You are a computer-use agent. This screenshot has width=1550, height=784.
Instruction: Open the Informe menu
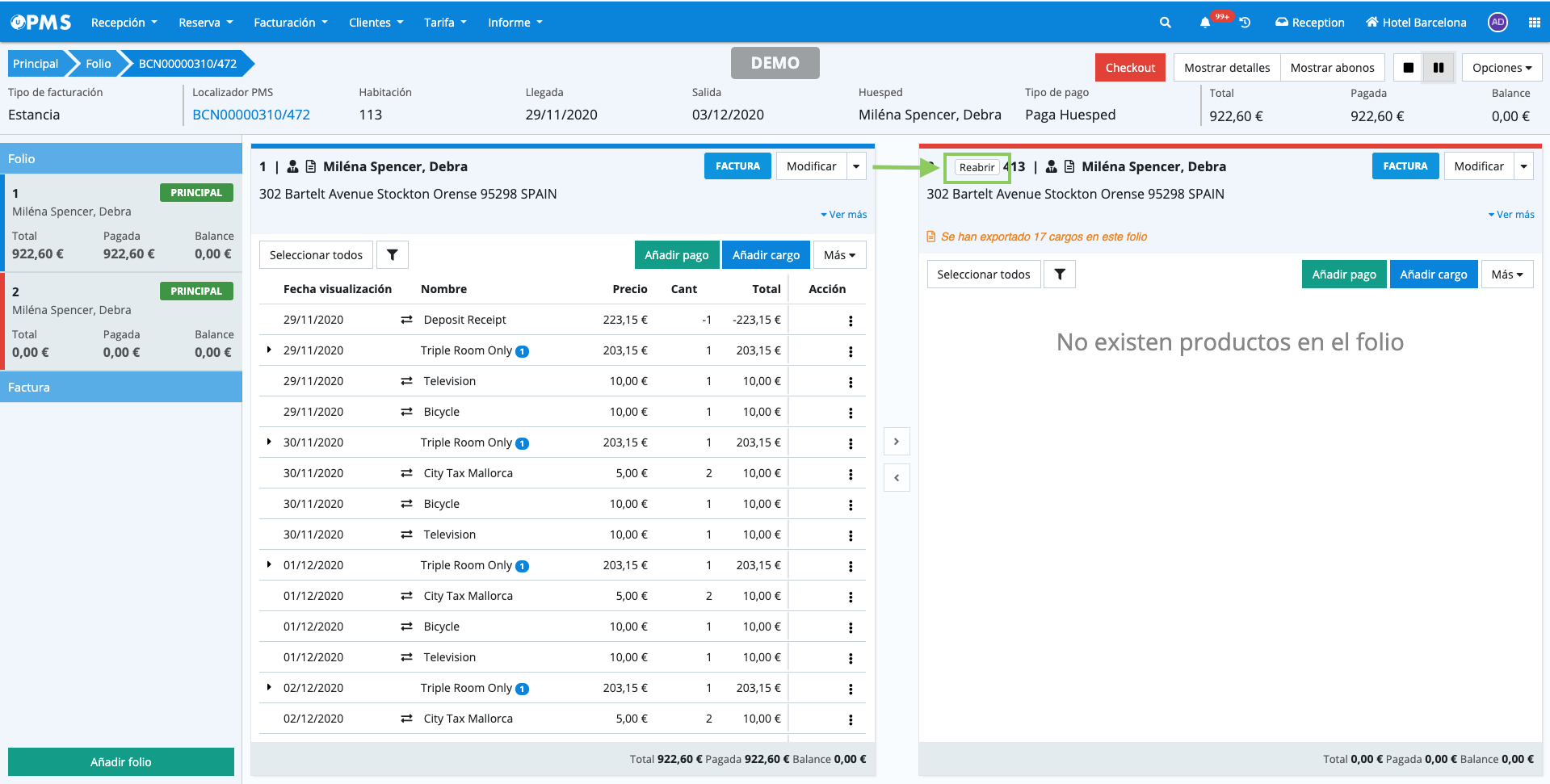(x=515, y=23)
